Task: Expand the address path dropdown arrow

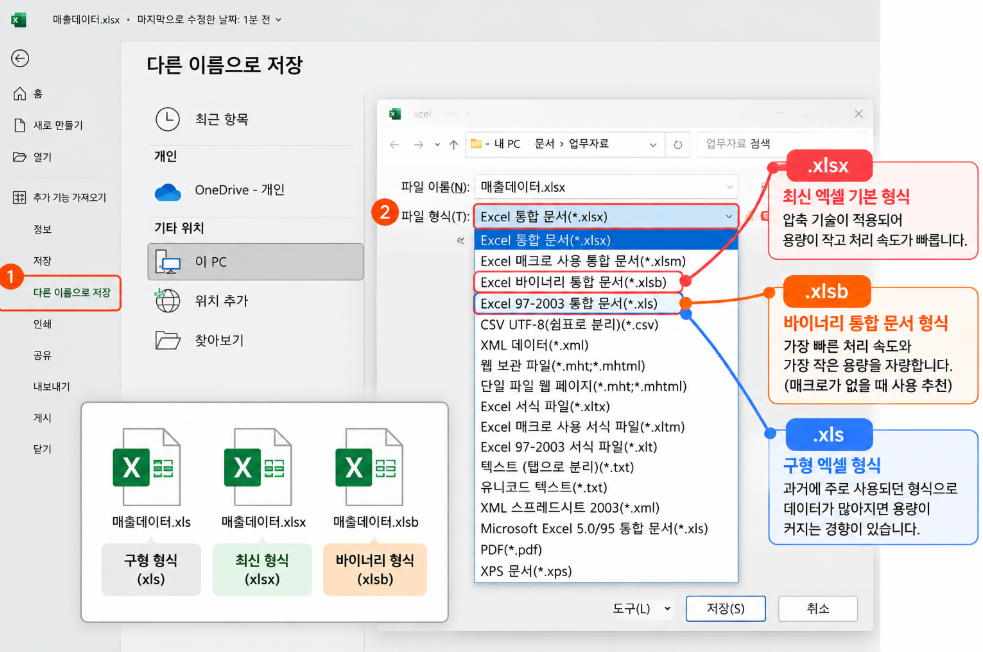Action: pyautogui.click(x=653, y=145)
